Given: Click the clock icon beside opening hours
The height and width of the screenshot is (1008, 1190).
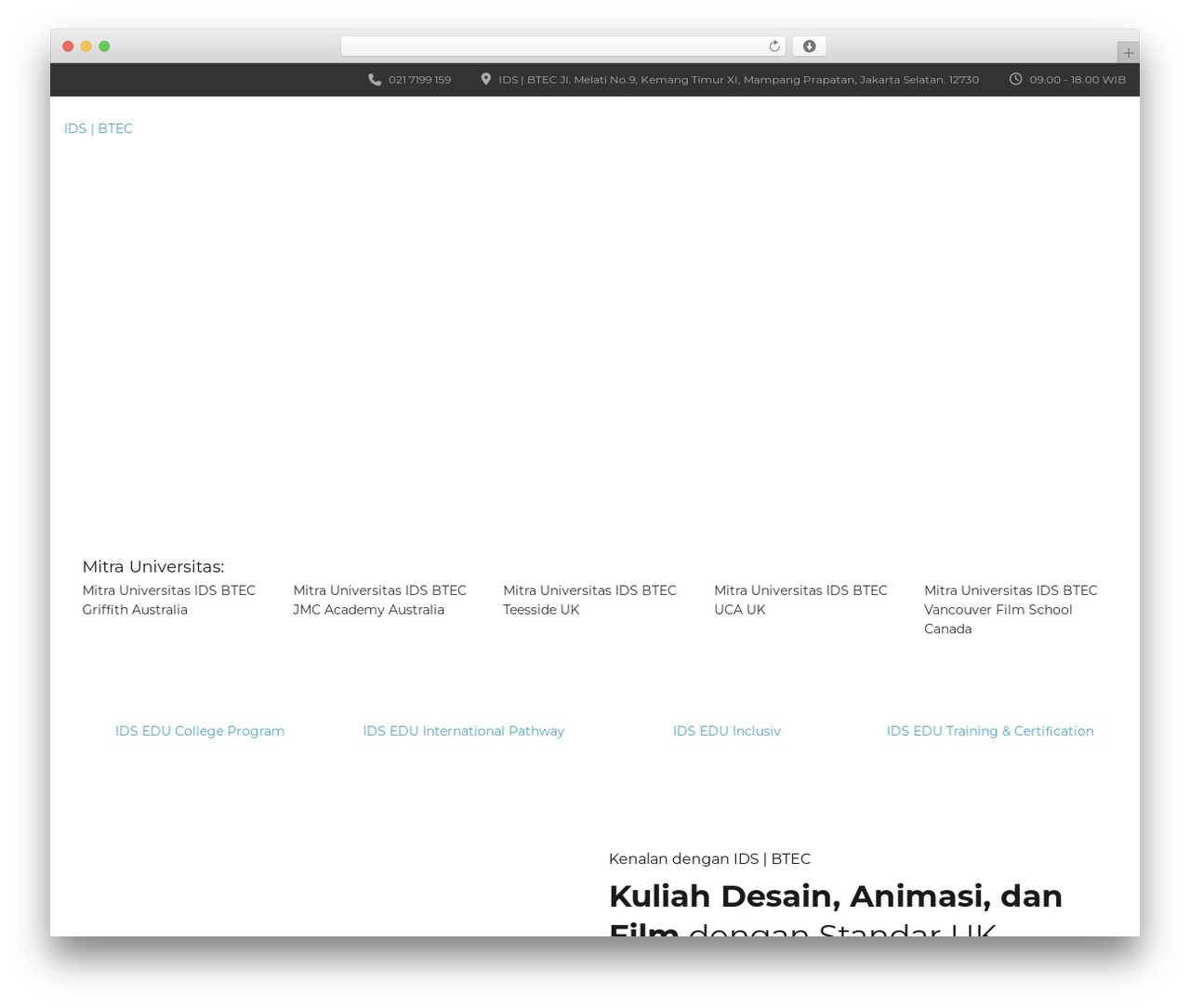Looking at the screenshot, I should coord(1015,80).
